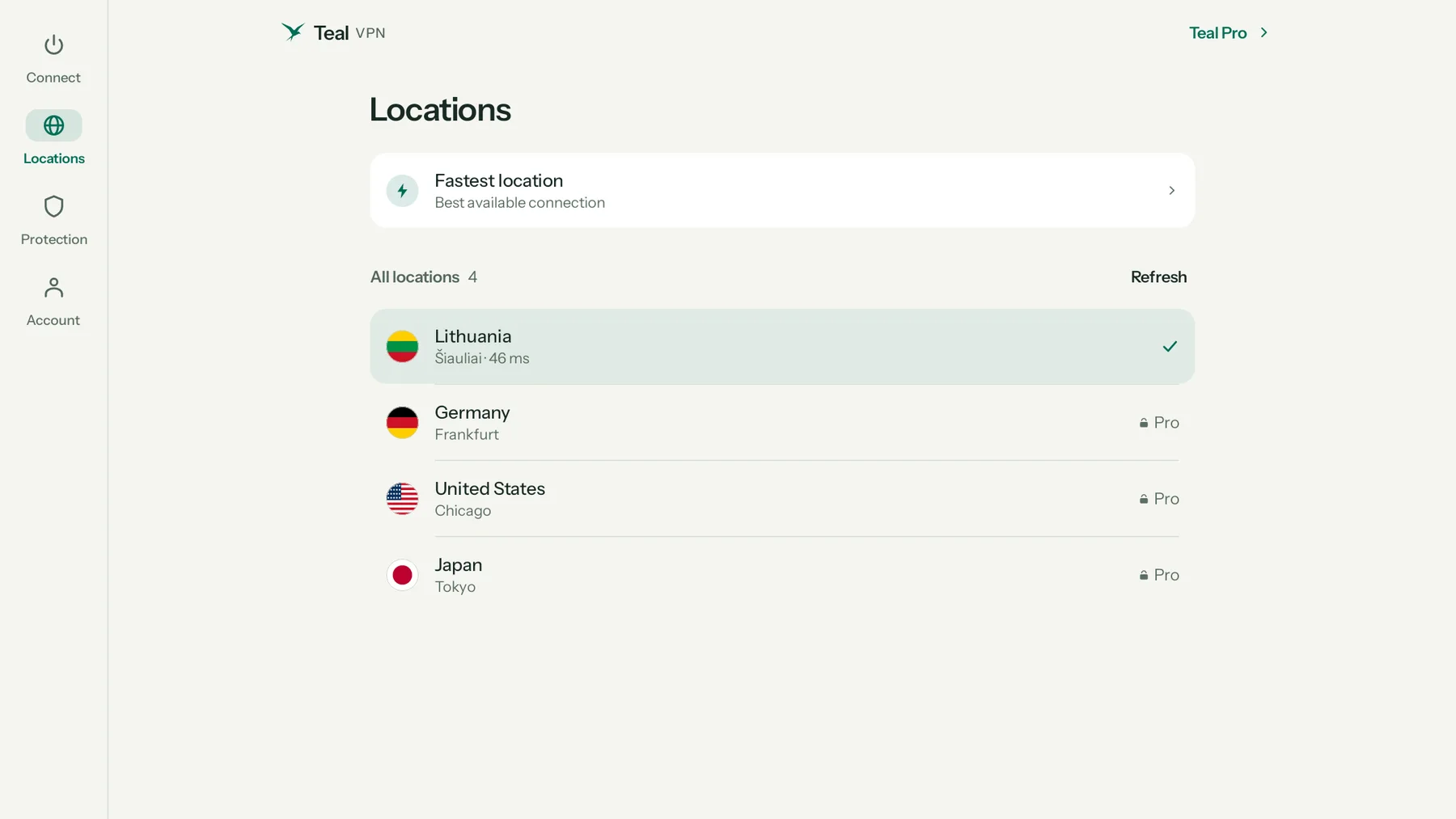Click the 'Locations' page title
This screenshot has height=819, width=1456.
[440, 110]
